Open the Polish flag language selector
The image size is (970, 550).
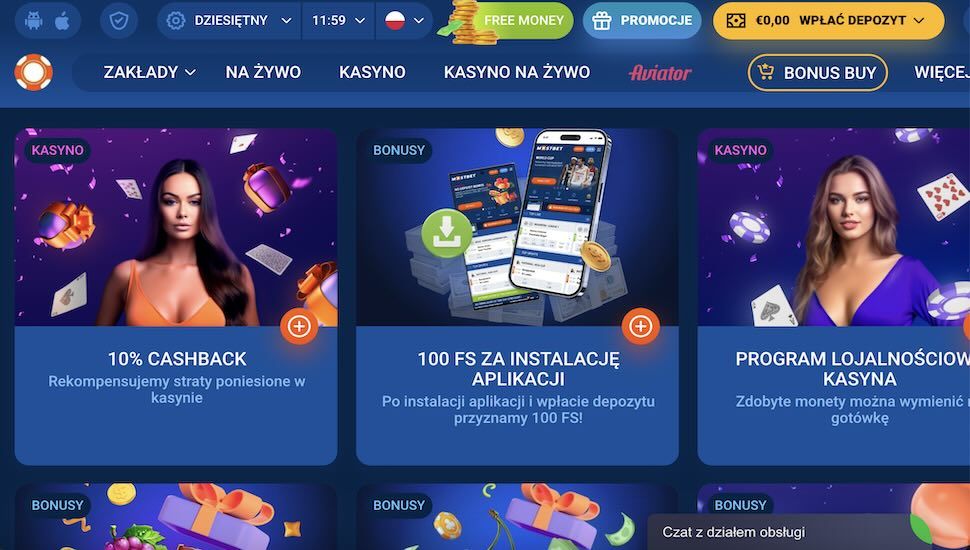coord(404,20)
